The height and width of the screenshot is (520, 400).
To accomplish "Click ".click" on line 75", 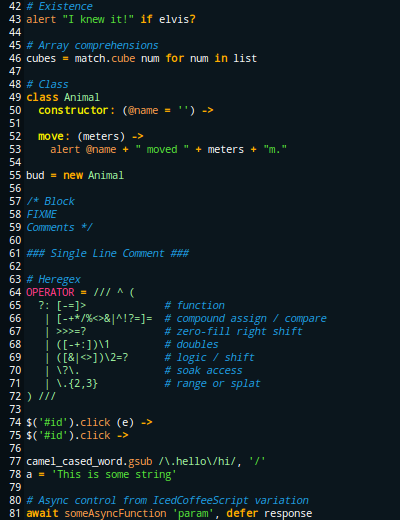I will tap(92, 435).
